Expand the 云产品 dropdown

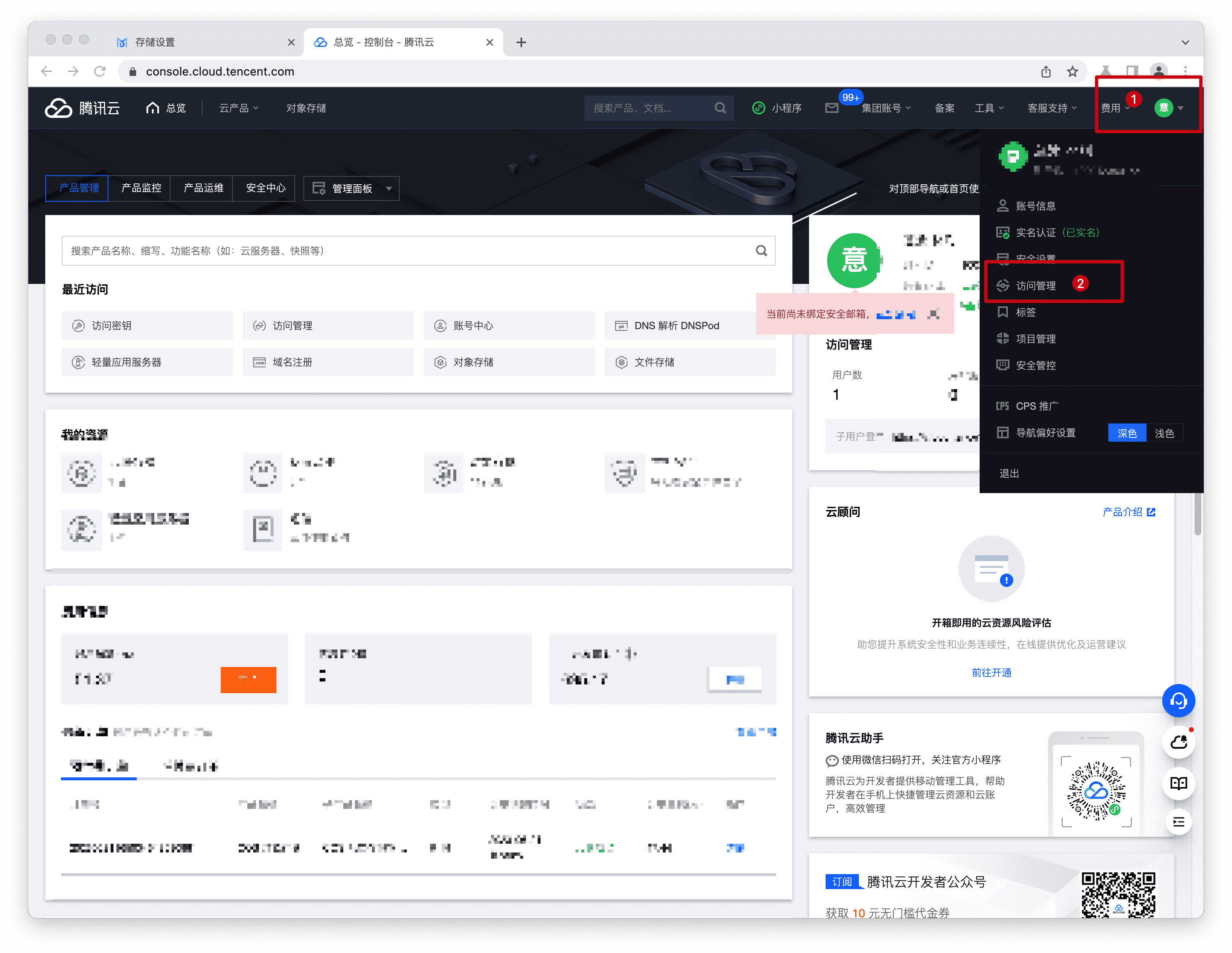[x=238, y=108]
